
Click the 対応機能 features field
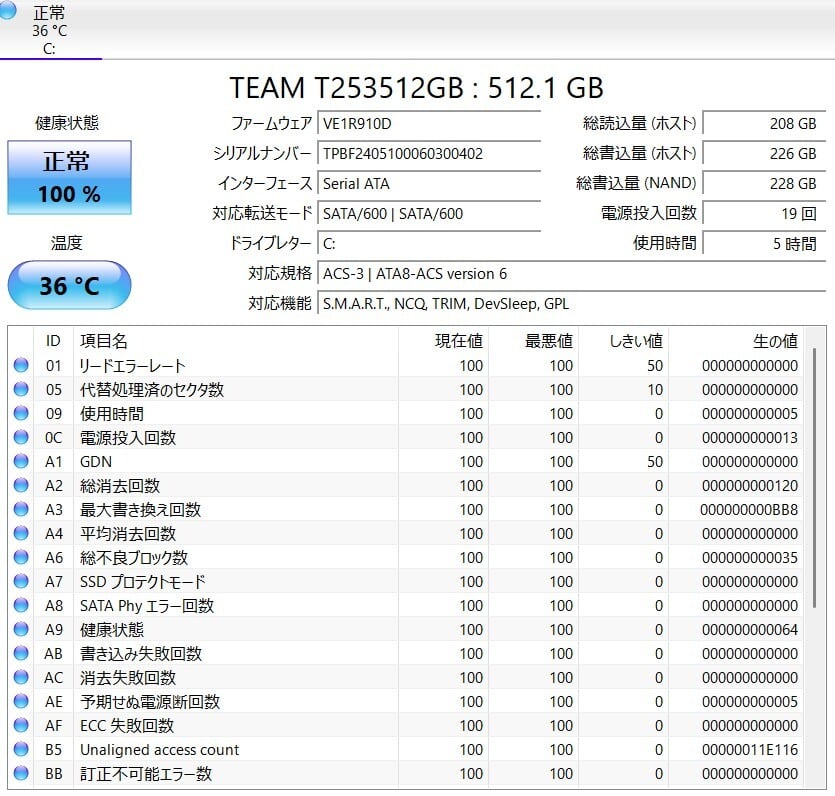point(570,304)
